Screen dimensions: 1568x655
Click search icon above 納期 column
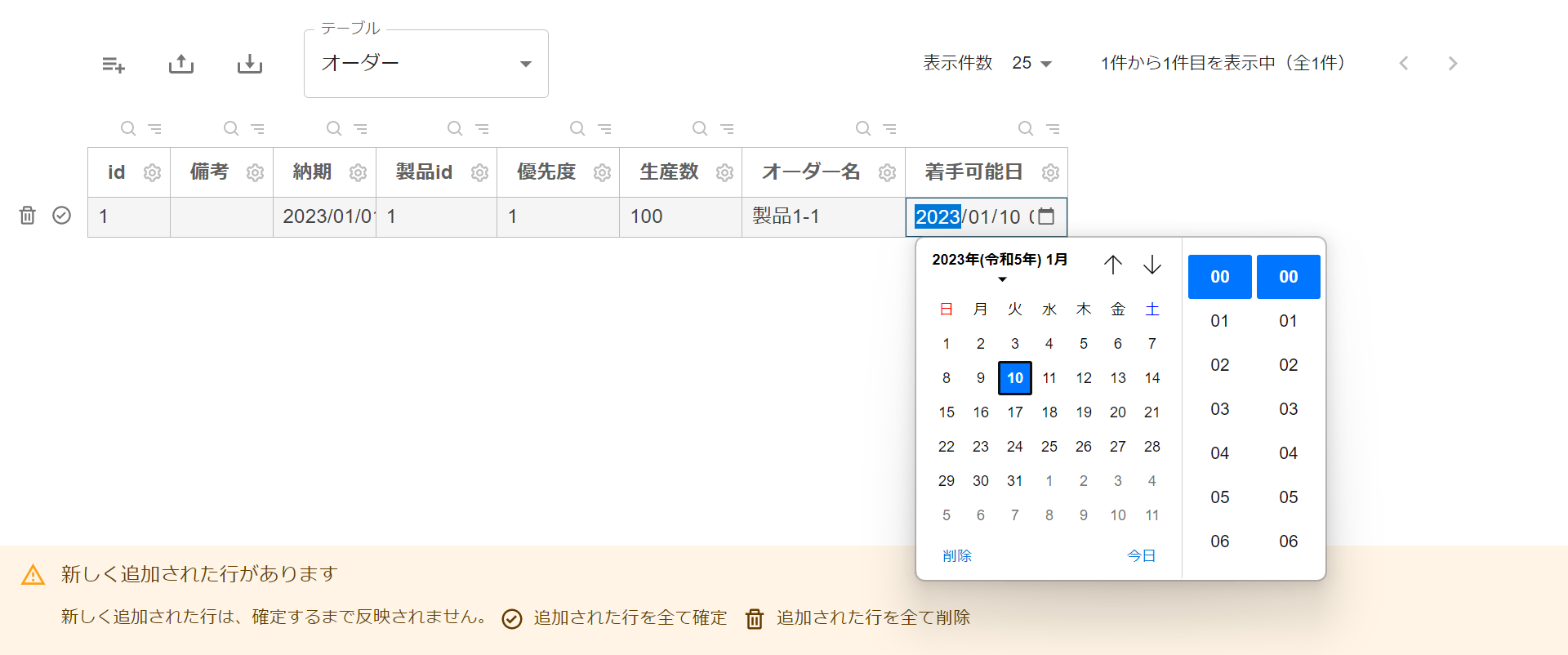tap(334, 128)
